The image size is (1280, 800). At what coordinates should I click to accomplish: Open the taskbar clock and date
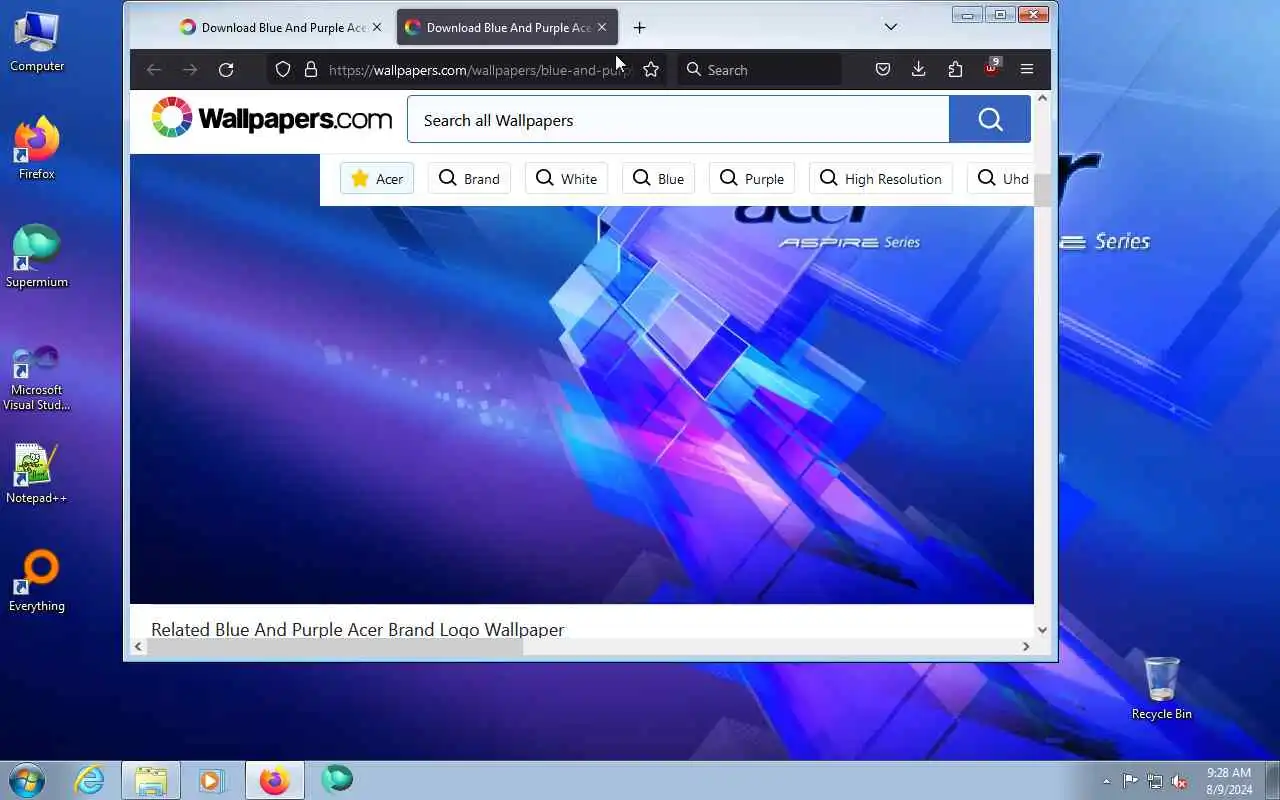1229,781
